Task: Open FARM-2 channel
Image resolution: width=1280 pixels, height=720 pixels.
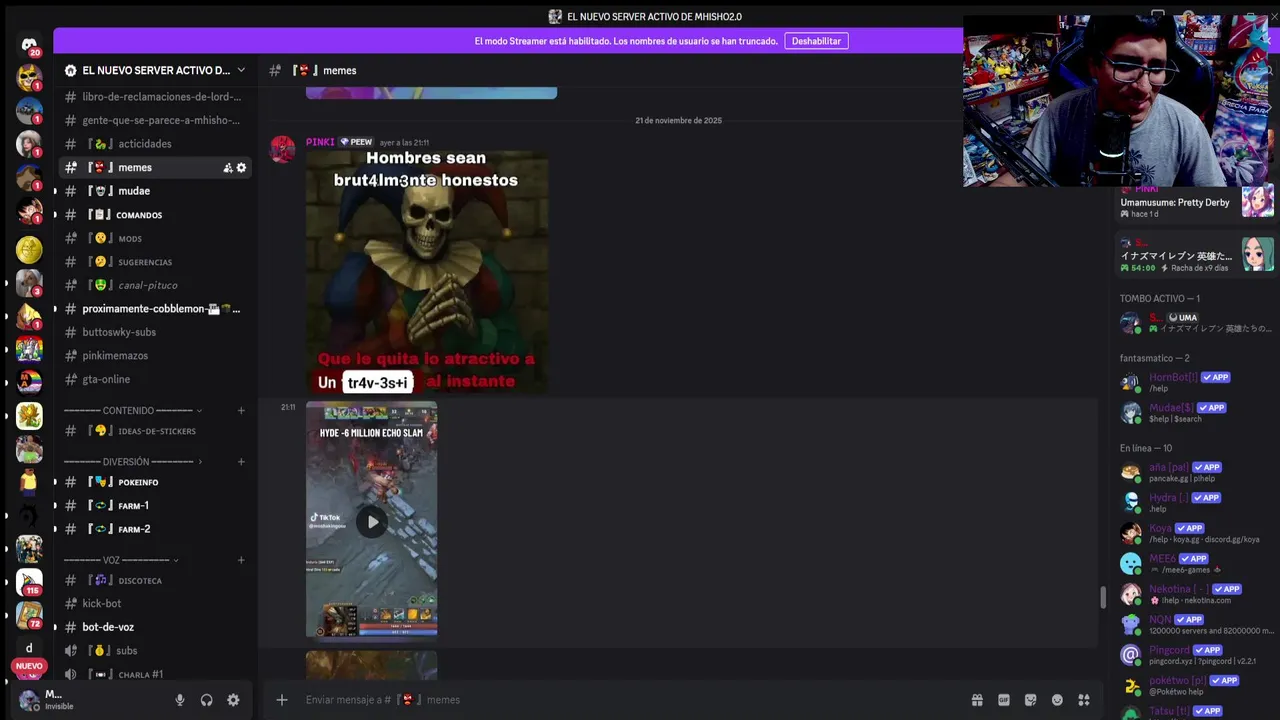Action: [155, 529]
